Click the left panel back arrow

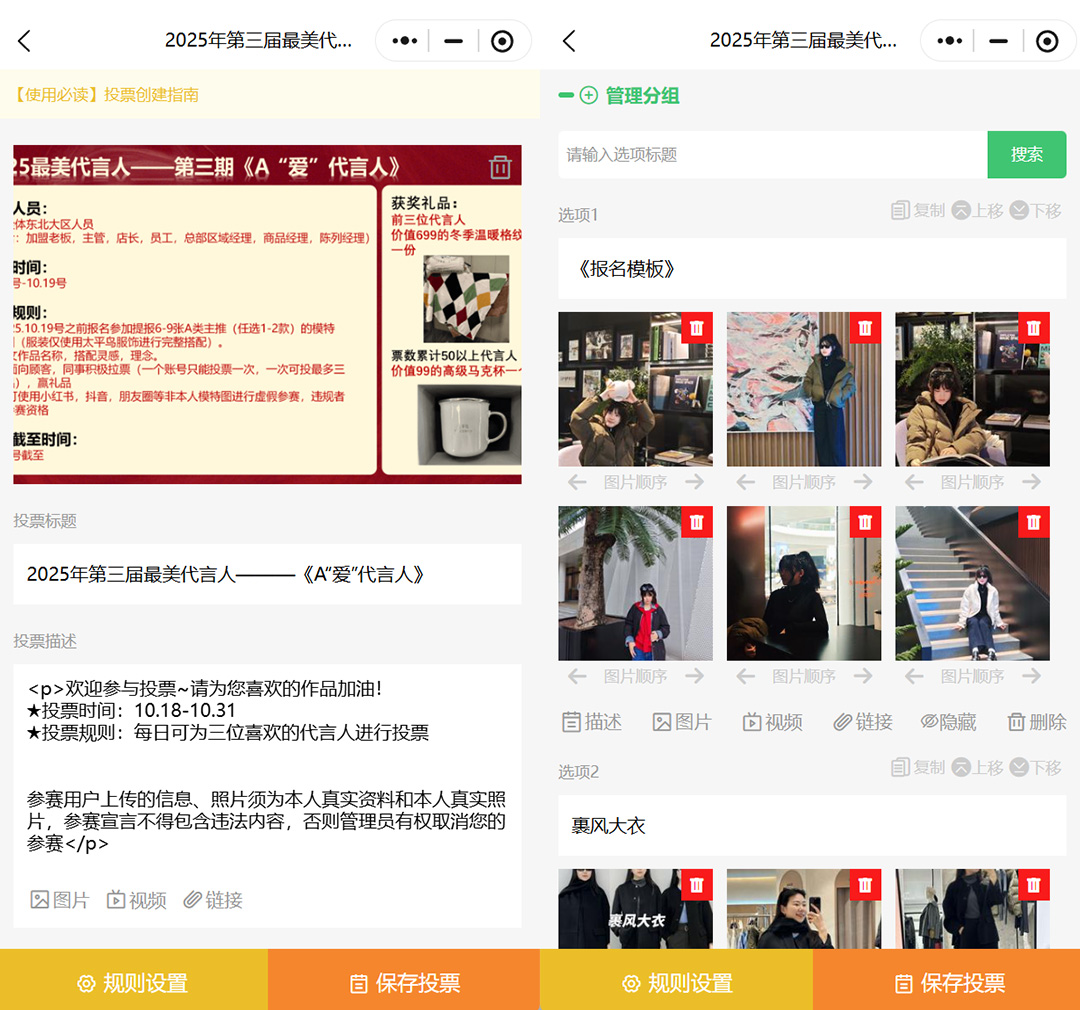pos(25,41)
